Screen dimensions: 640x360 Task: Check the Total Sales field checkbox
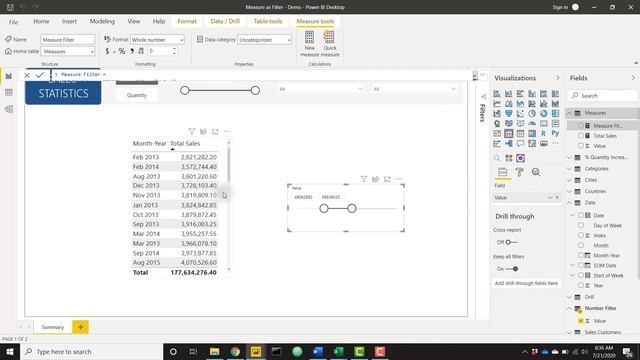[x=581, y=136]
